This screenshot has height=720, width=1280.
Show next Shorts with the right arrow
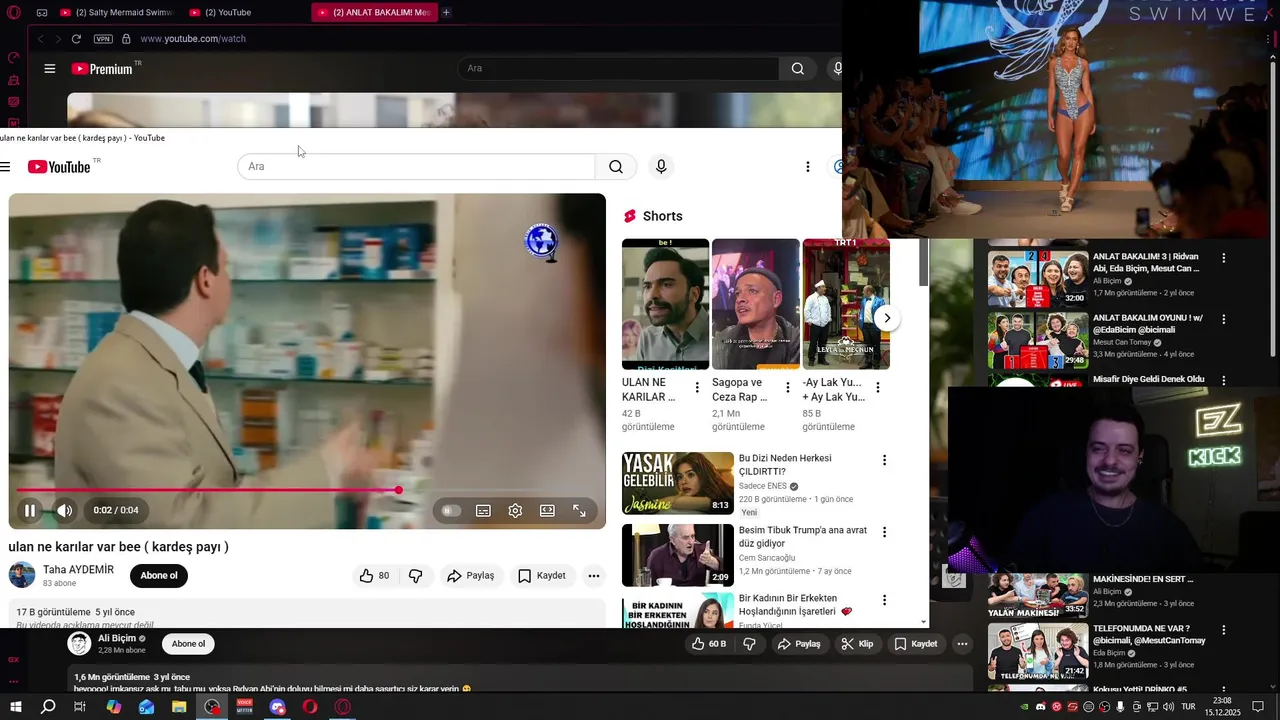pos(886,318)
